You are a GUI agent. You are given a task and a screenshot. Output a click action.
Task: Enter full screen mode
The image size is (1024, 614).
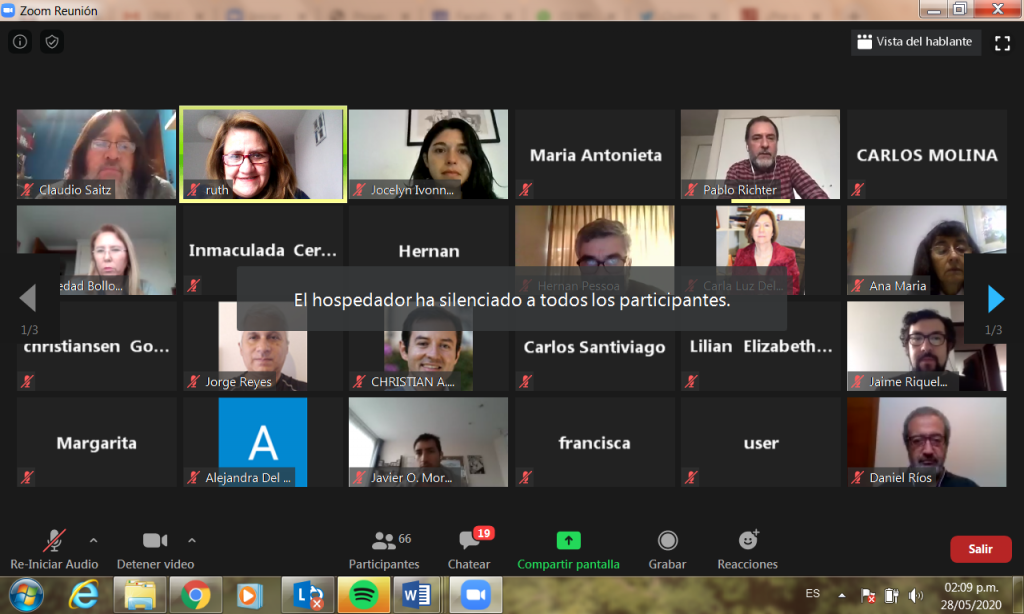tap(1002, 42)
